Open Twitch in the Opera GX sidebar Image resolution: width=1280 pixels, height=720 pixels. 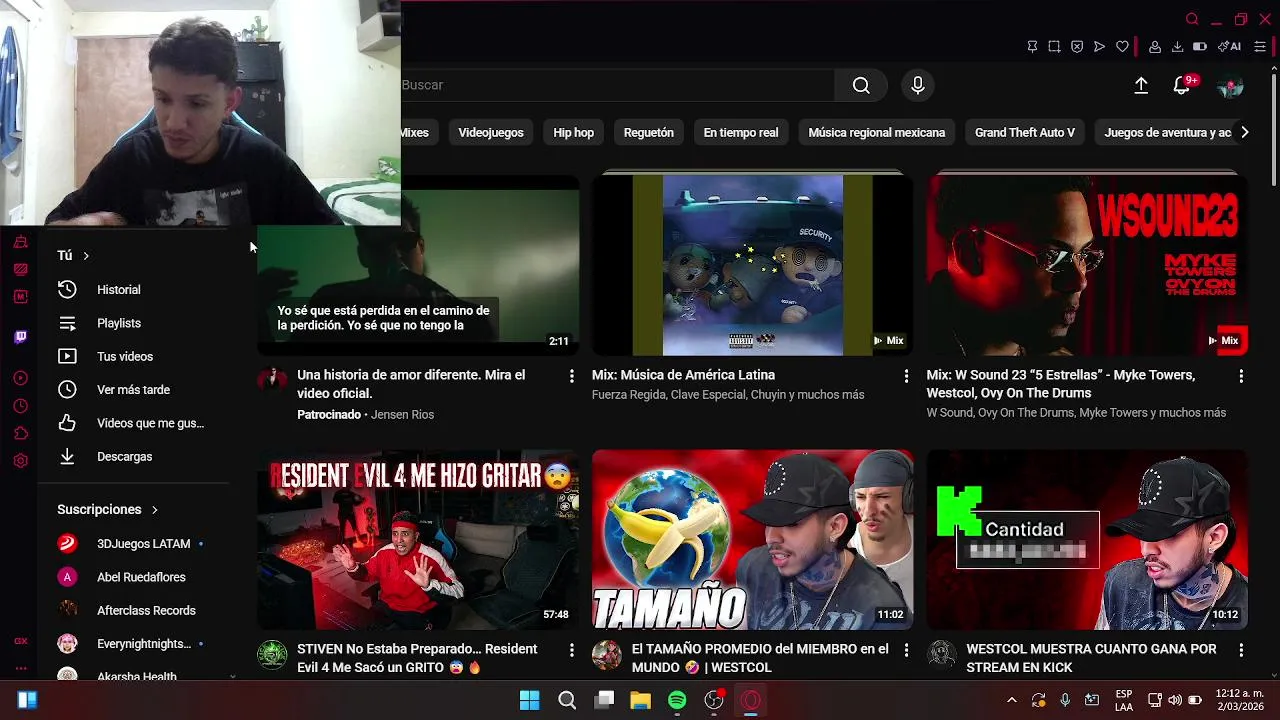[x=20, y=337]
